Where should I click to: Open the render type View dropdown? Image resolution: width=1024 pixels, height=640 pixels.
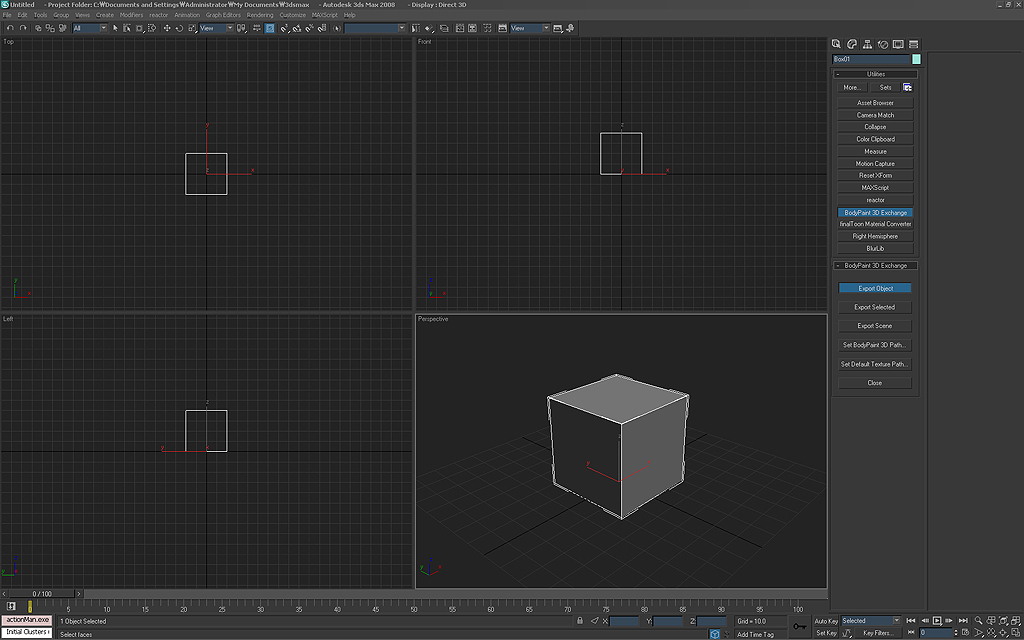click(530, 28)
